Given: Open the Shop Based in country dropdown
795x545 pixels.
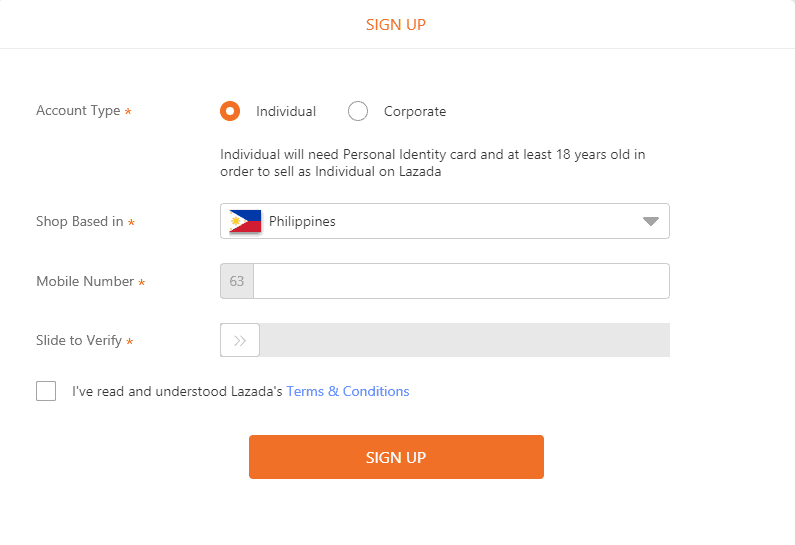Looking at the screenshot, I should [444, 222].
